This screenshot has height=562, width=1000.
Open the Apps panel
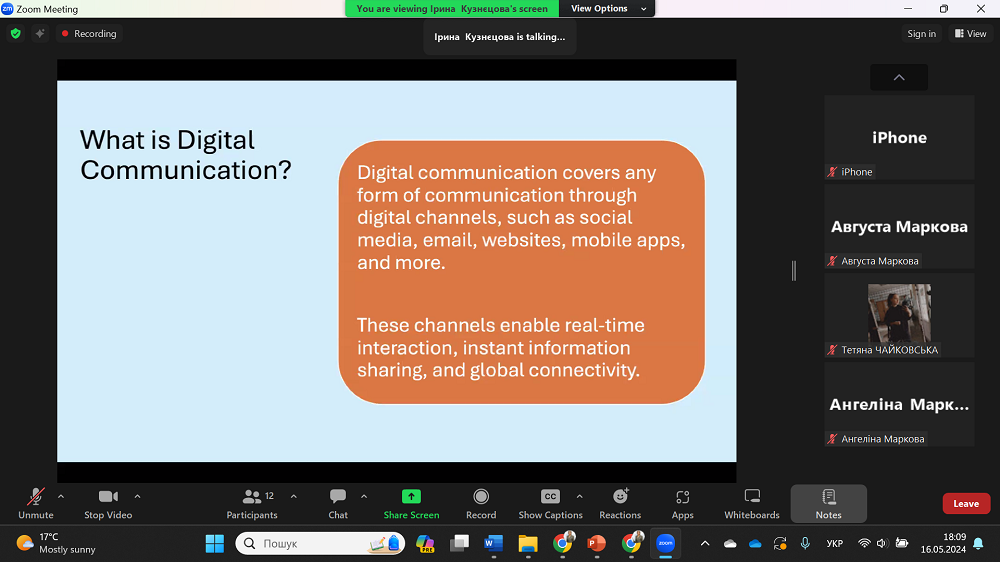tap(683, 503)
